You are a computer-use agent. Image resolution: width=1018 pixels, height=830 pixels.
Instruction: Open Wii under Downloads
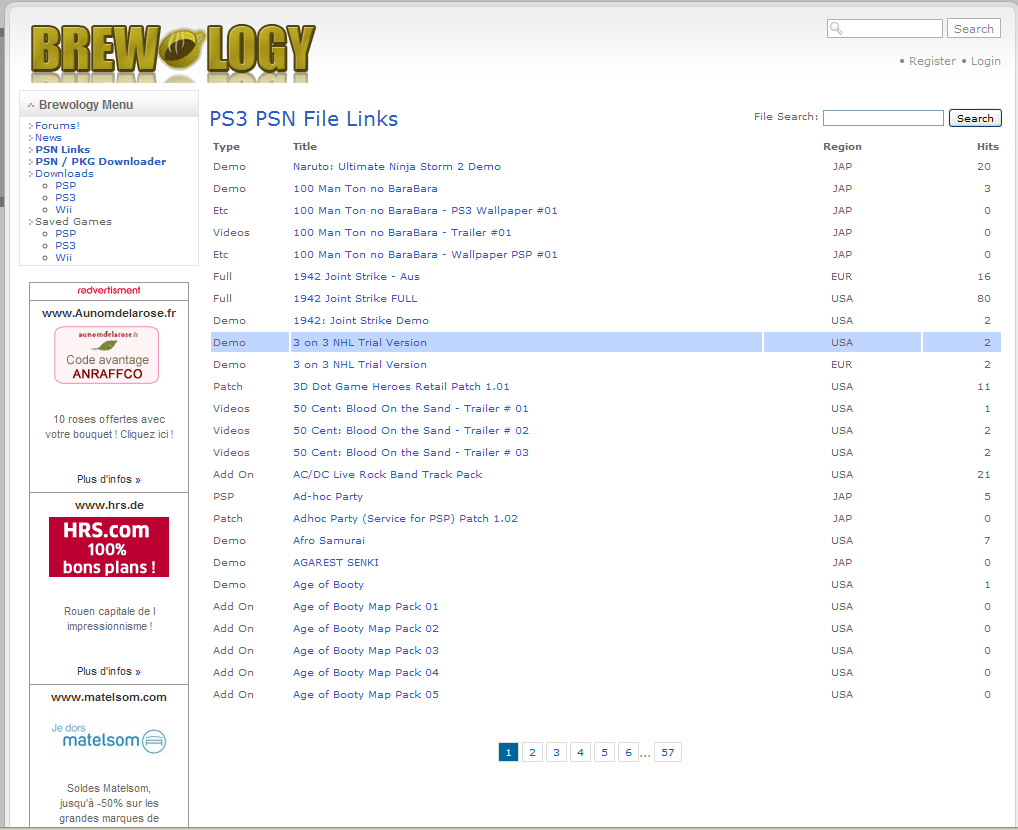pyautogui.click(x=64, y=210)
